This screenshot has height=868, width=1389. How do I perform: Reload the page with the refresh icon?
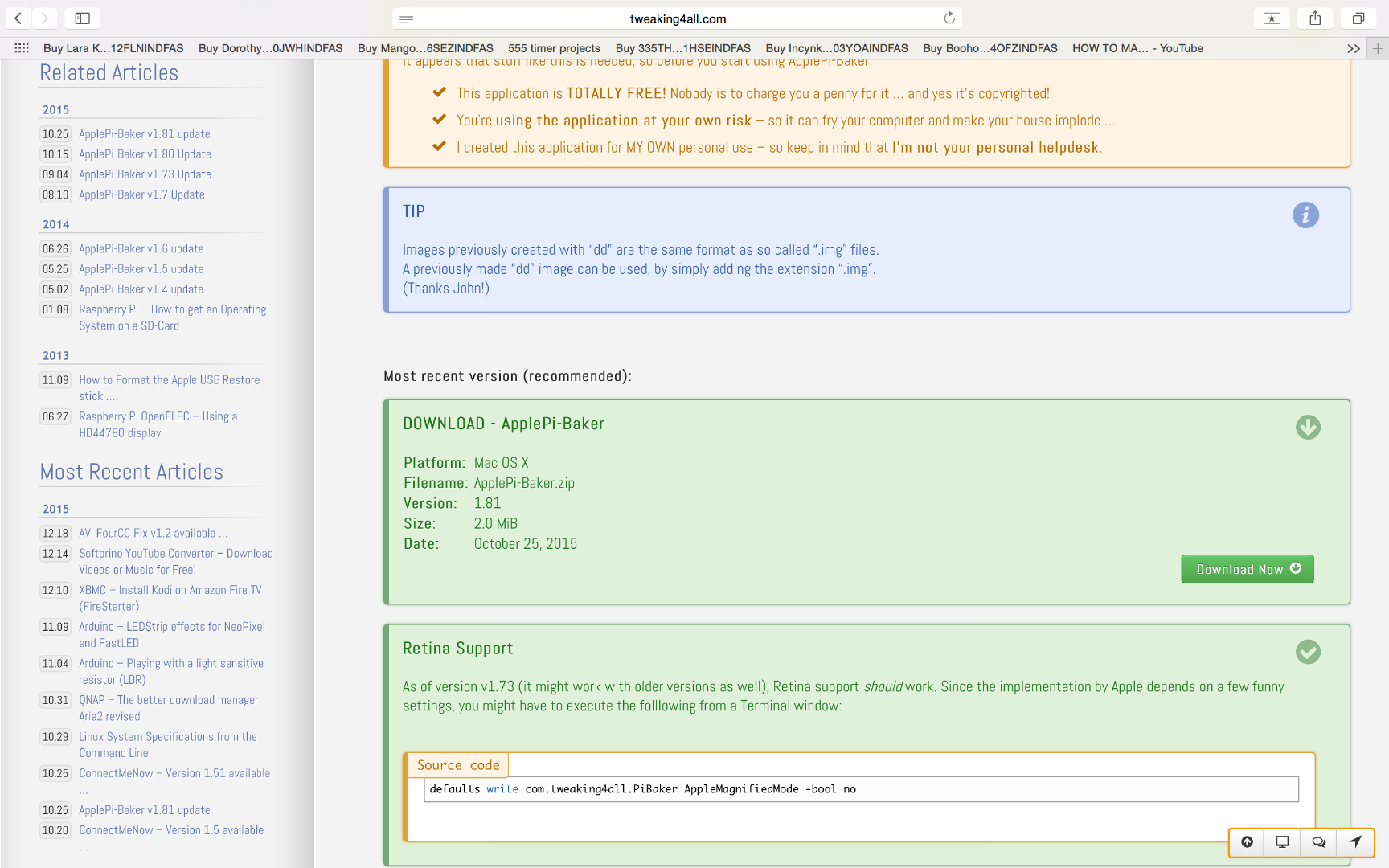[x=949, y=18]
